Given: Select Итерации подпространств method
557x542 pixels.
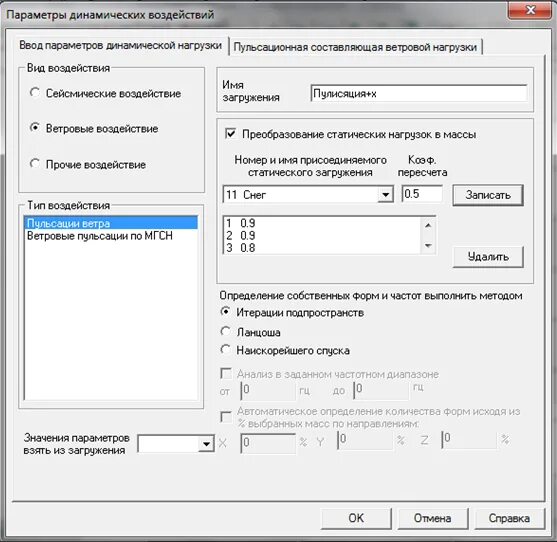Looking at the screenshot, I should (x=225, y=312).
